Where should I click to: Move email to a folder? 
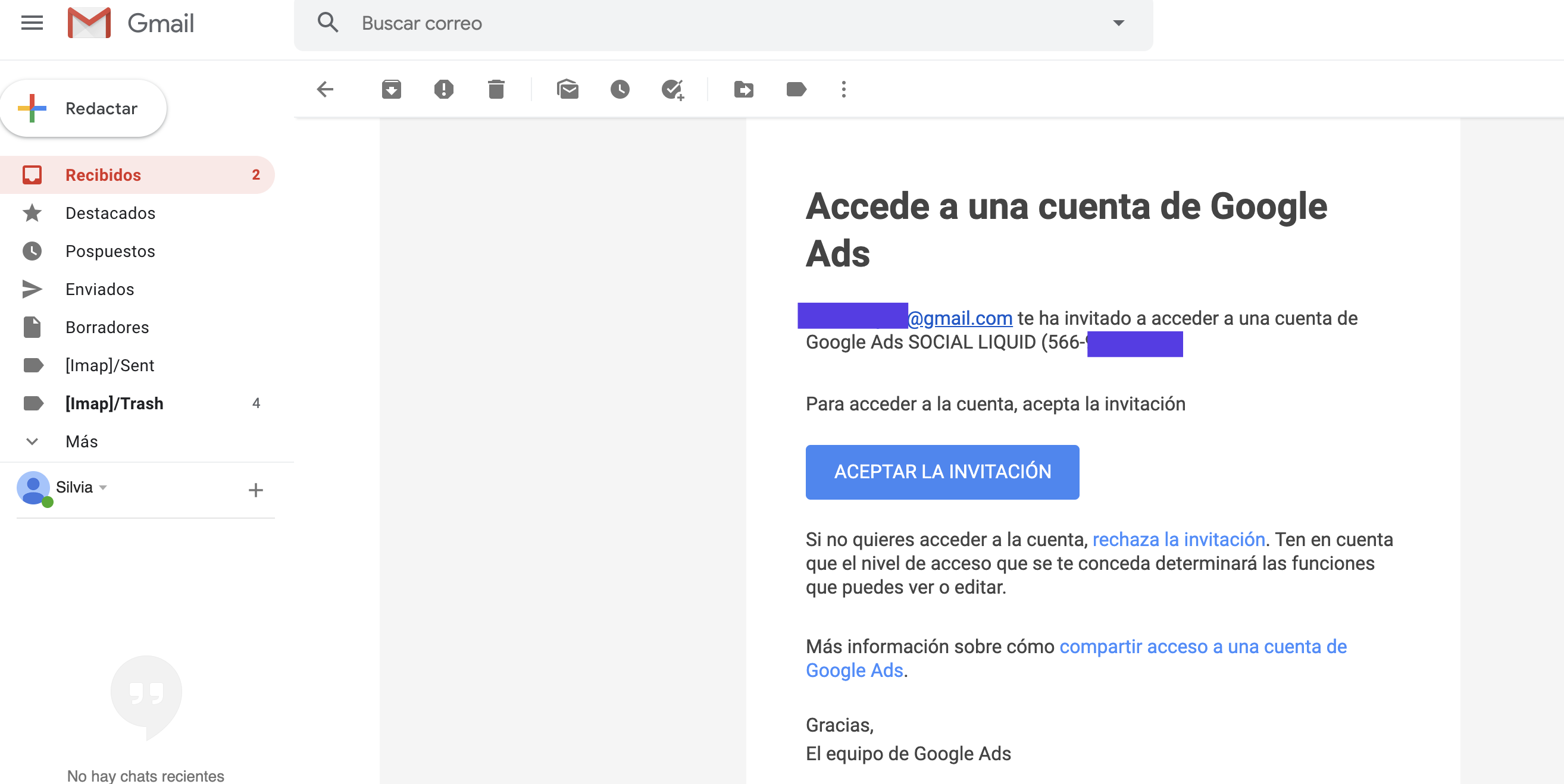pyautogui.click(x=744, y=89)
